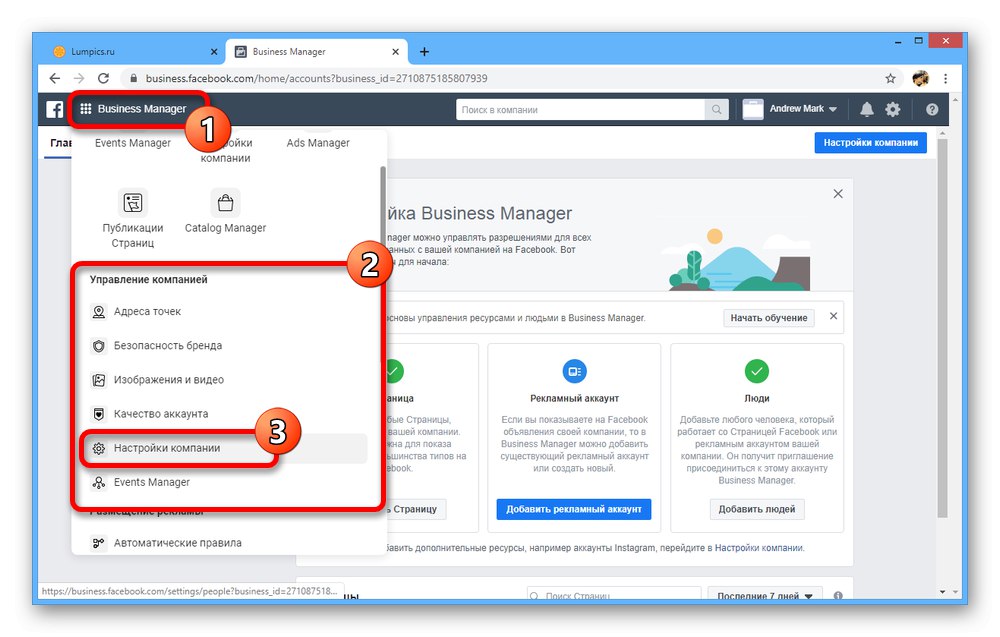Click the magnifier search button
Image resolution: width=1000 pixels, height=637 pixels.
tap(716, 110)
